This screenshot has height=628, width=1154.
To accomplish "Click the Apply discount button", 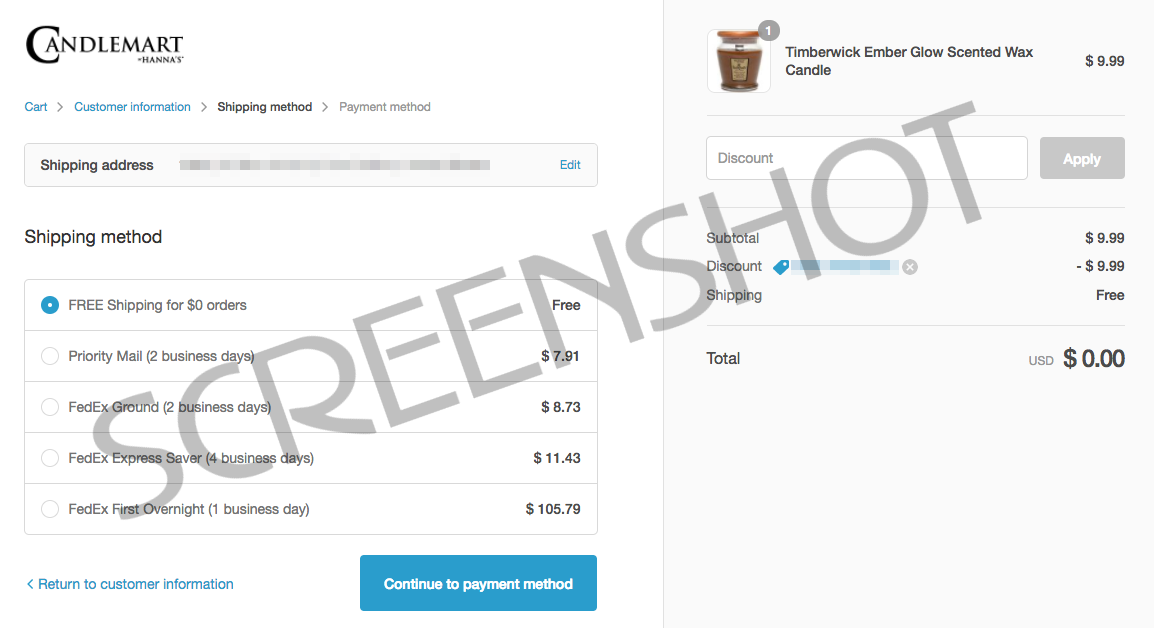I will 1082,158.
